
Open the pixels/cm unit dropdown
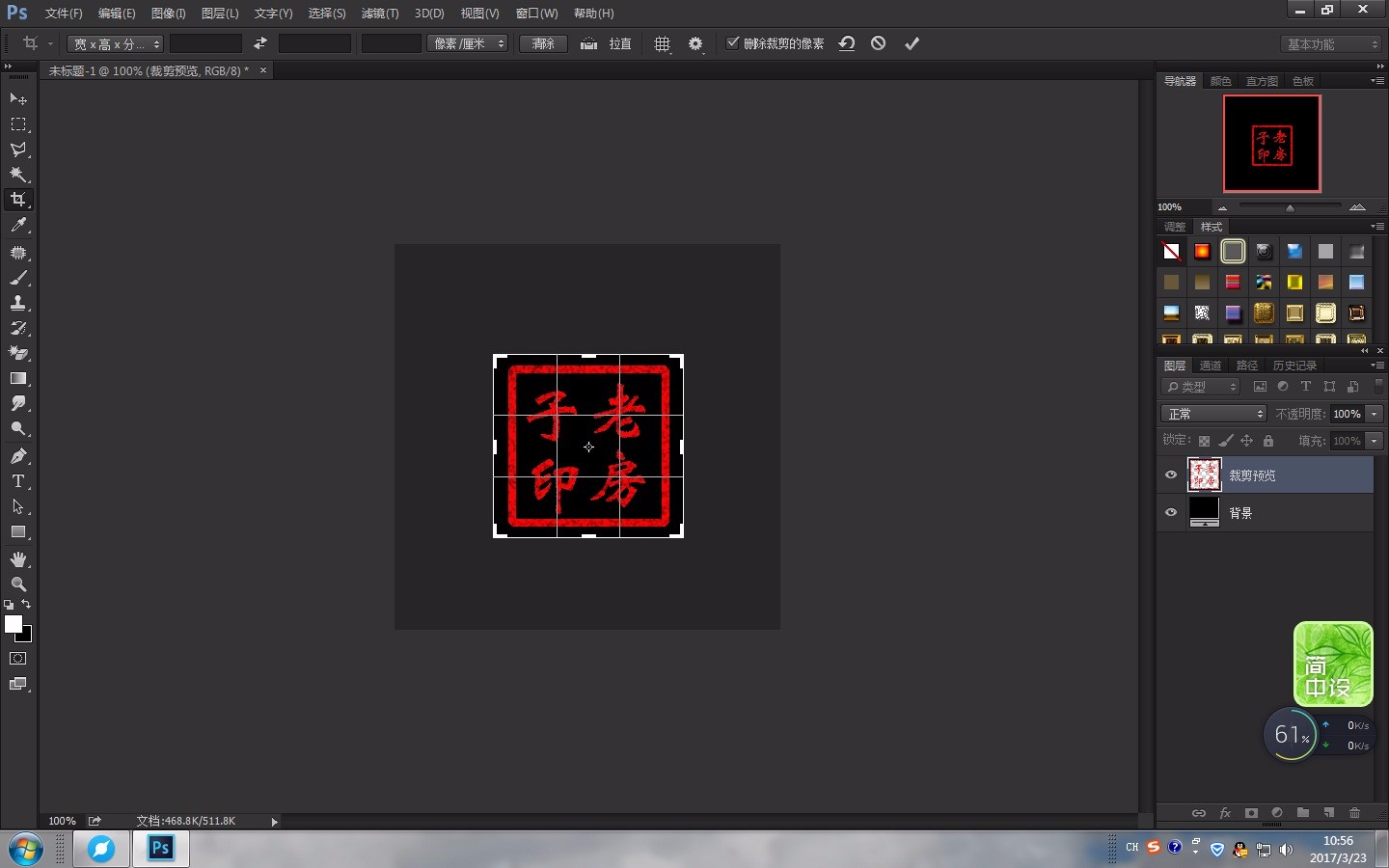[467, 43]
